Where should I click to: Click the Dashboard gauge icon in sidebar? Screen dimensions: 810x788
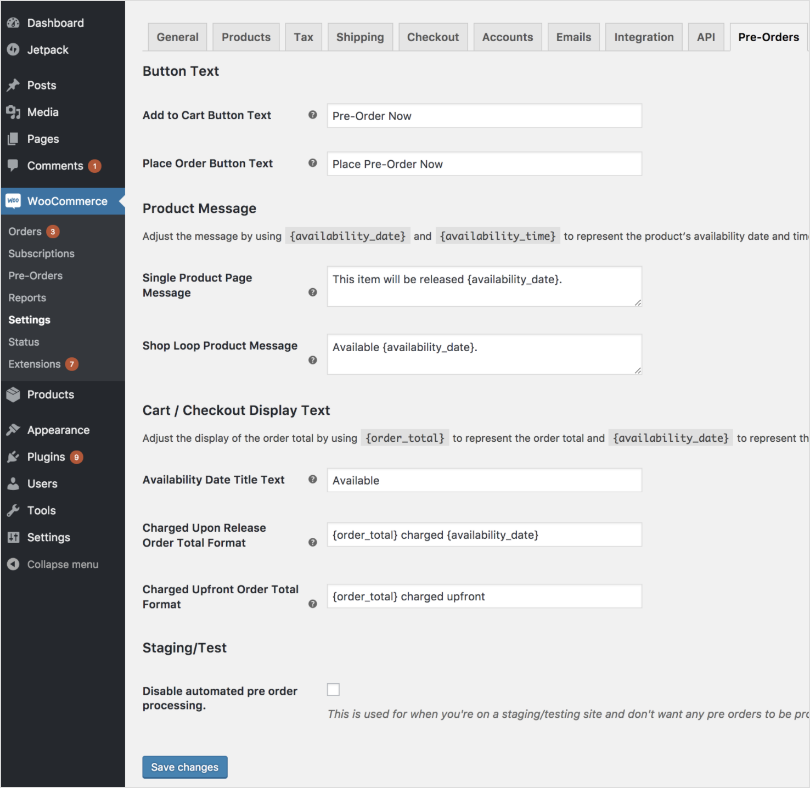pyautogui.click(x=13, y=23)
